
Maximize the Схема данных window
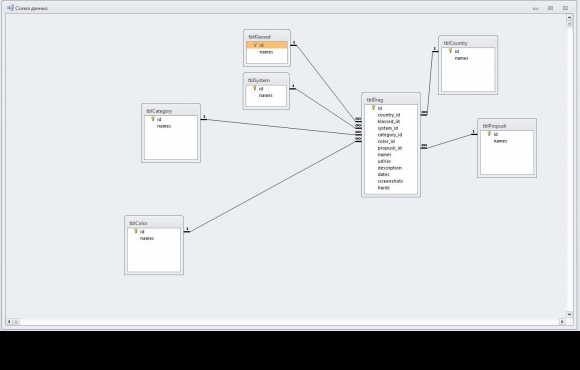pos(550,8)
